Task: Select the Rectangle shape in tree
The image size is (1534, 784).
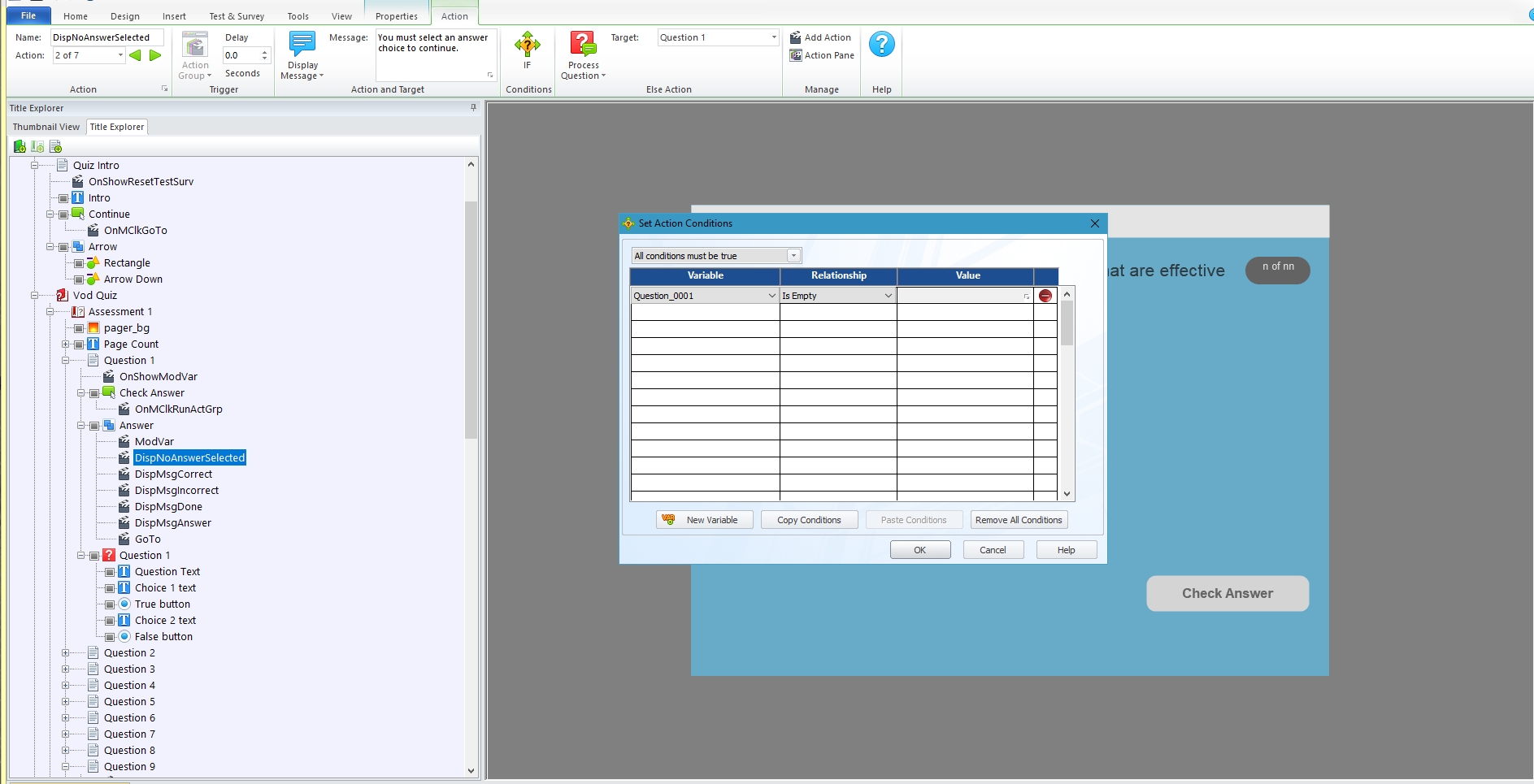Action: [127, 262]
